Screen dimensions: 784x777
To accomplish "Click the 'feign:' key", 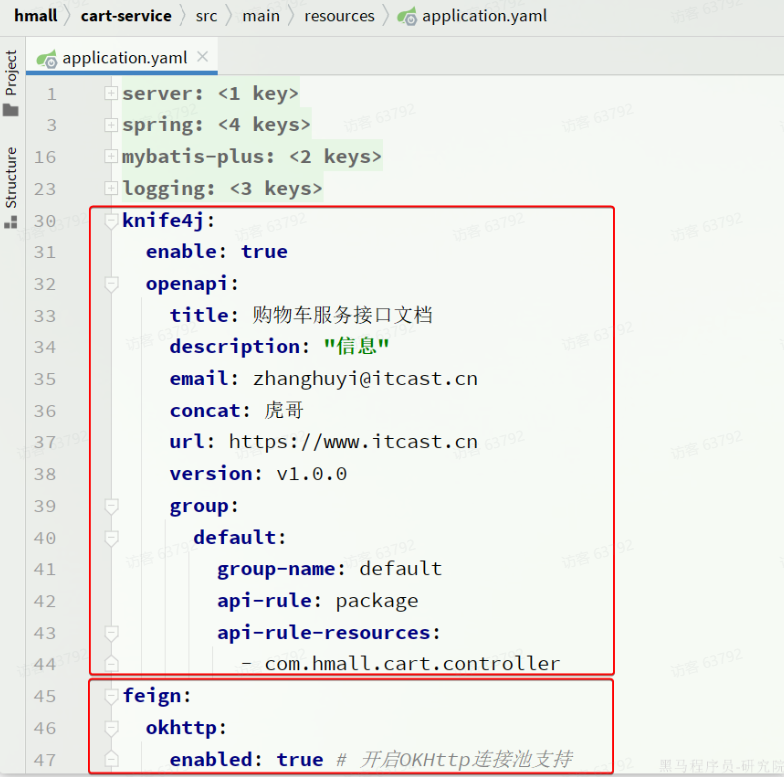I will tap(157, 696).
